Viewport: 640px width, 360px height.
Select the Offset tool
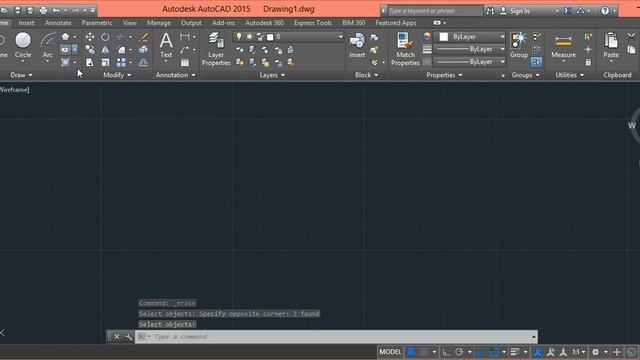[144, 62]
